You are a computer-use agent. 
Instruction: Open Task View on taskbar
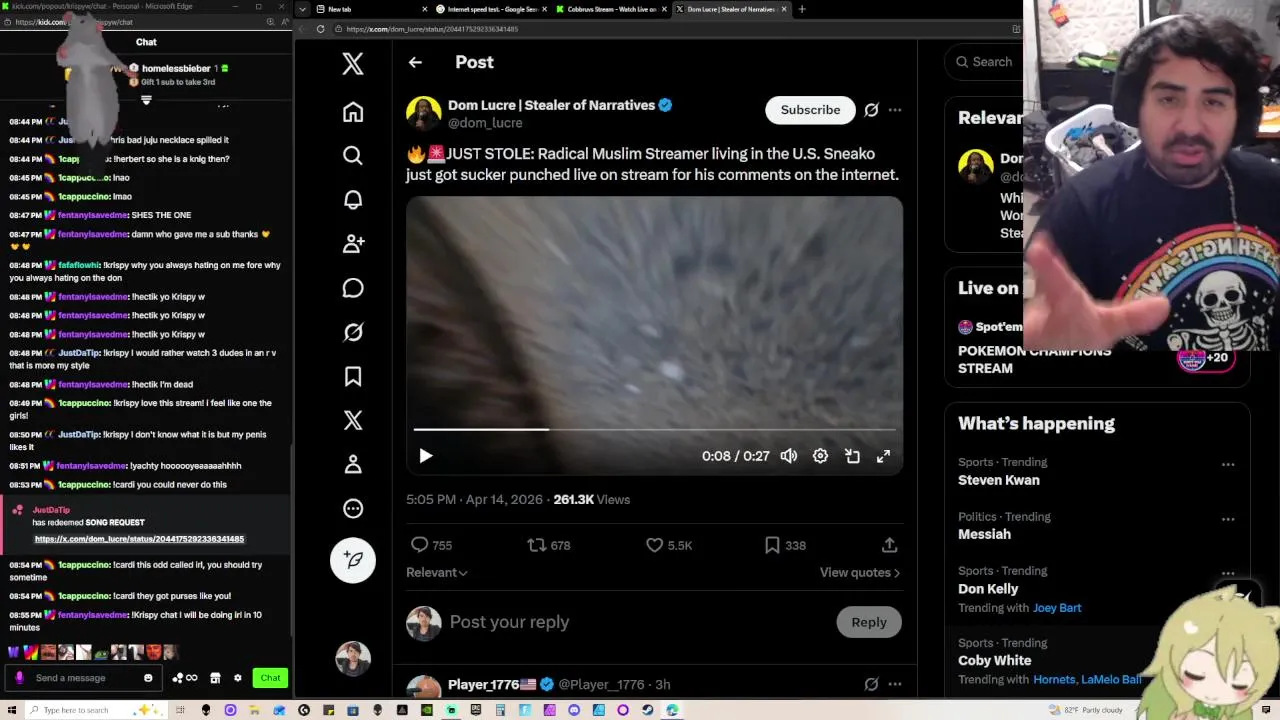182,710
